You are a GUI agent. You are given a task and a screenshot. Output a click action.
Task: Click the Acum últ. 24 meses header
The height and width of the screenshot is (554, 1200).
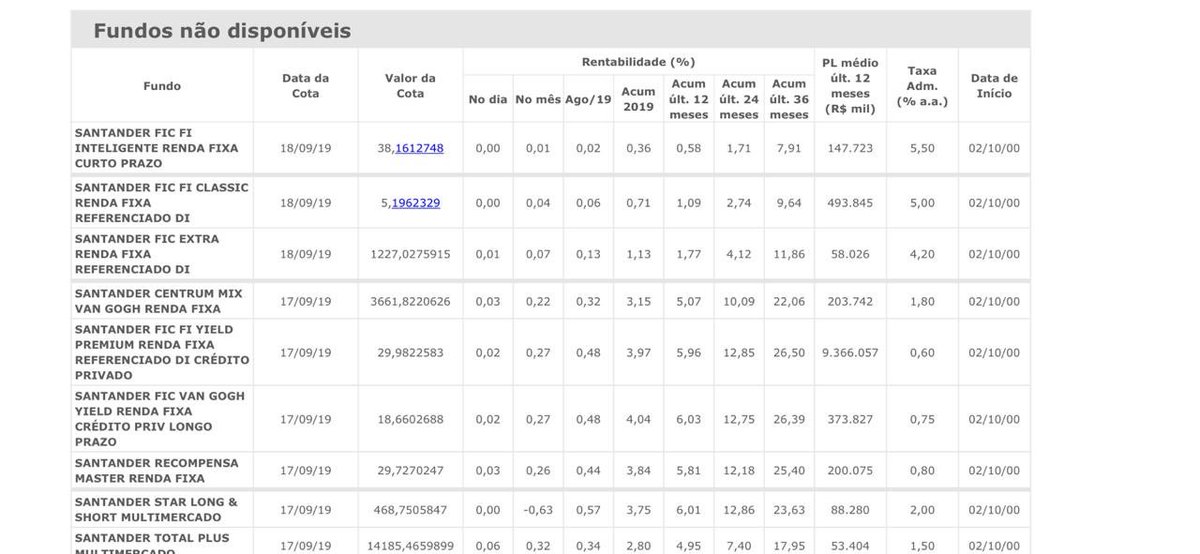click(739, 99)
